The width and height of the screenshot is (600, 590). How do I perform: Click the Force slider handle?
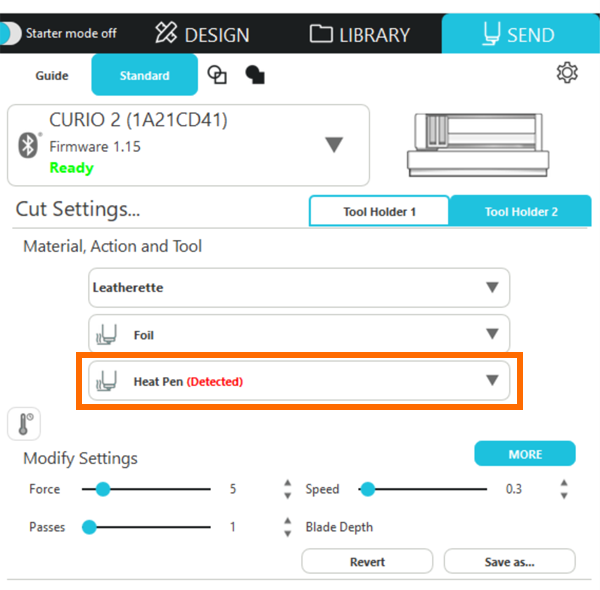pyautogui.click(x=102, y=489)
